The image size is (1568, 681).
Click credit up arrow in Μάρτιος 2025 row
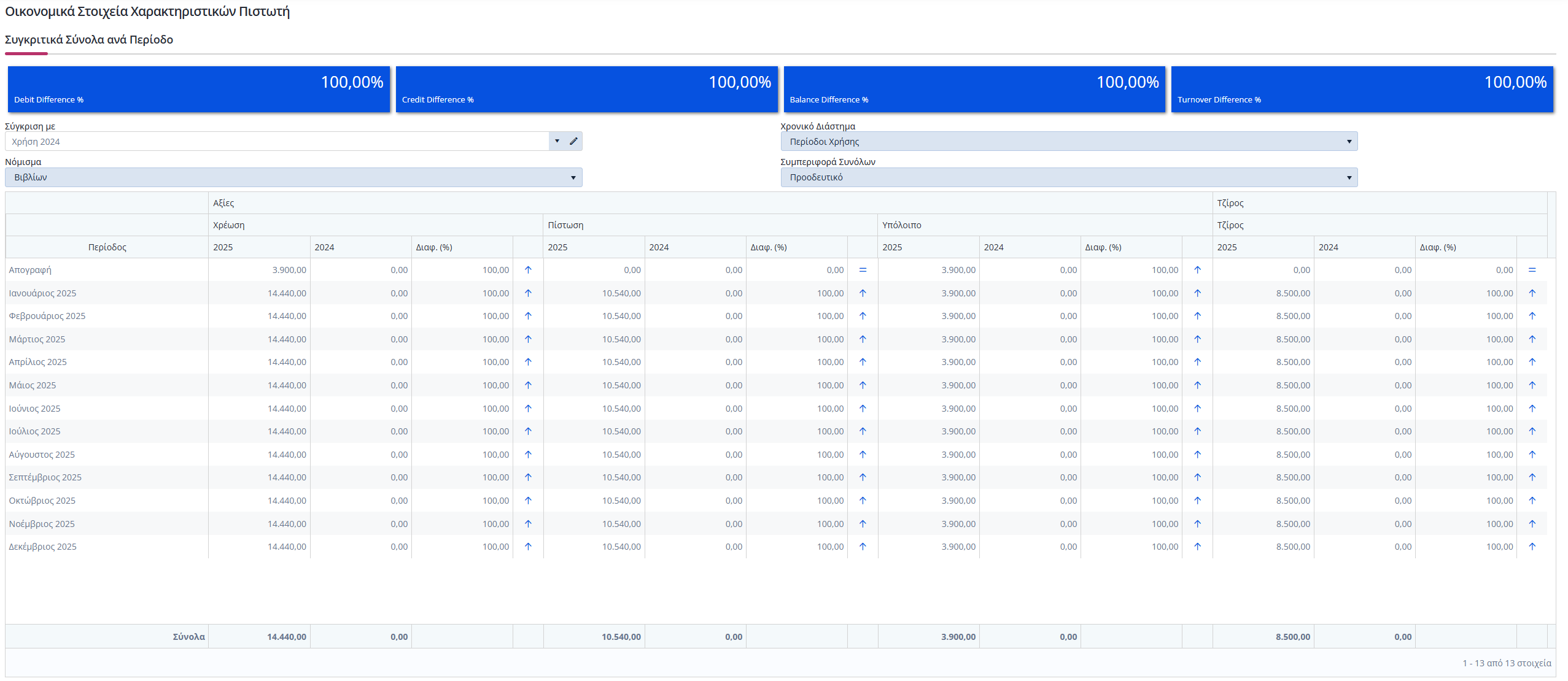(x=863, y=339)
